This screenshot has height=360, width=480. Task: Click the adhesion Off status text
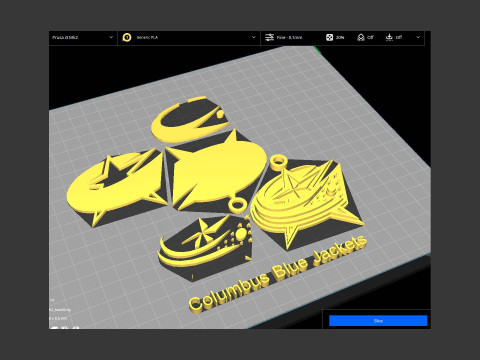pos(399,38)
